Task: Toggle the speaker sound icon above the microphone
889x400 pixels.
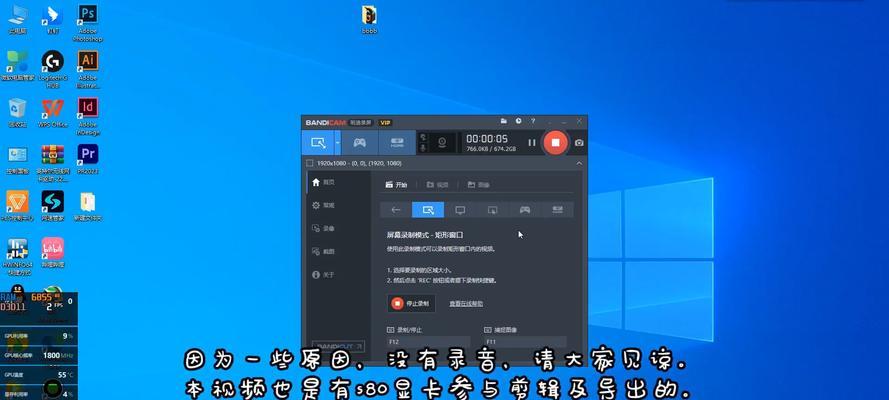Action: point(422,137)
